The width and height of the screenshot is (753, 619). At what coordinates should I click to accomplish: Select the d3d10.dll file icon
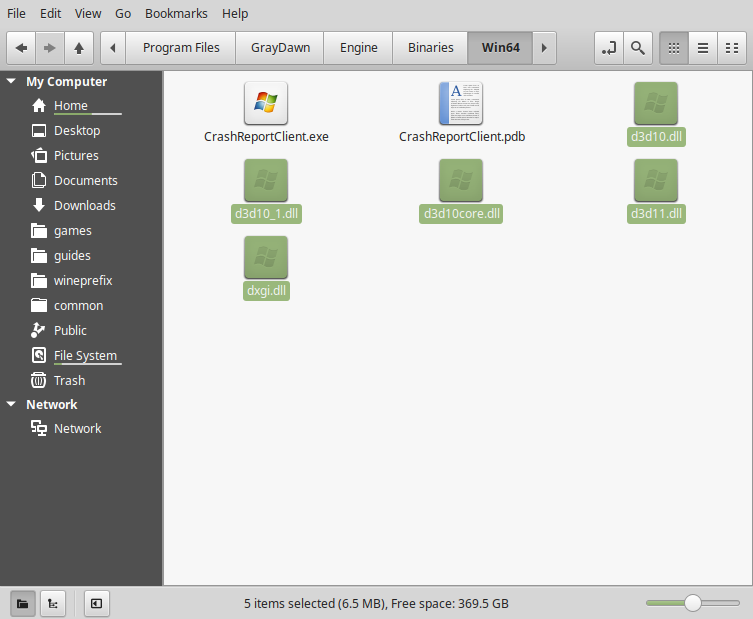click(656, 103)
